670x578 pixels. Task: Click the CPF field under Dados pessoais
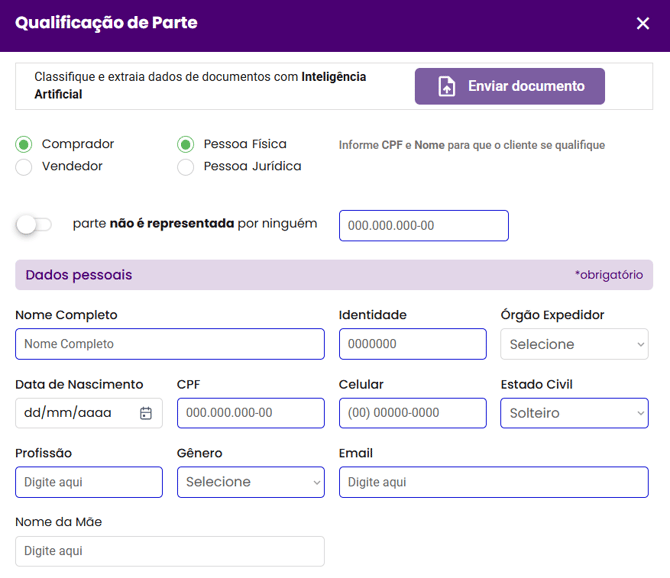coord(251,413)
